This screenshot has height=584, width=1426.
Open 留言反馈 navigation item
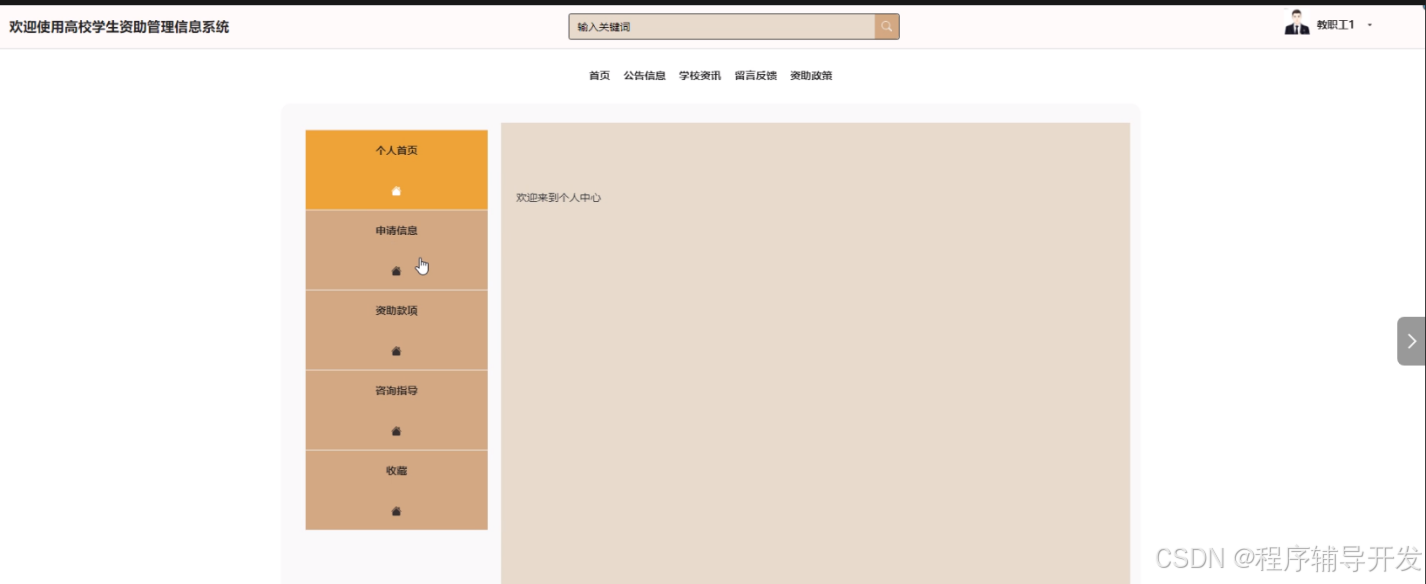click(x=755, y=76)
